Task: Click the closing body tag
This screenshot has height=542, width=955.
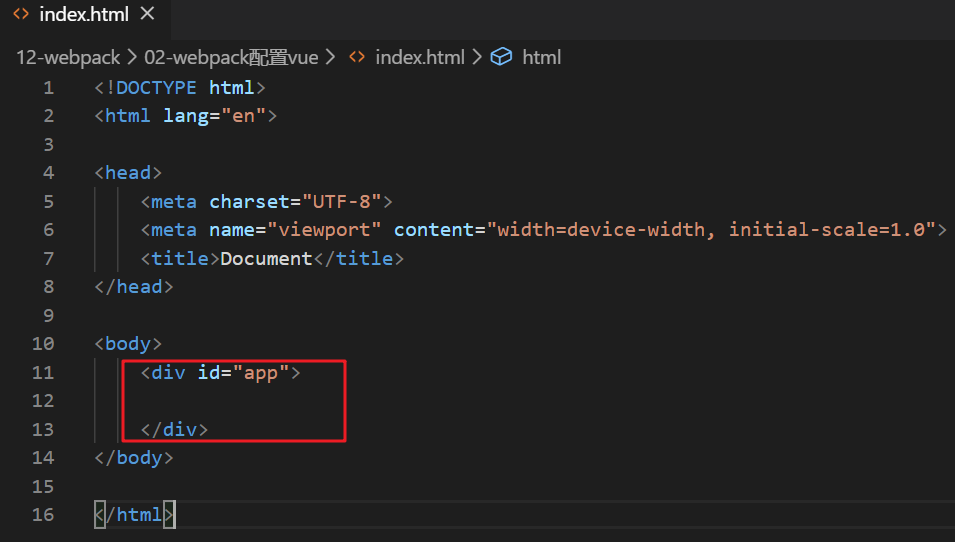Action: 134,458
